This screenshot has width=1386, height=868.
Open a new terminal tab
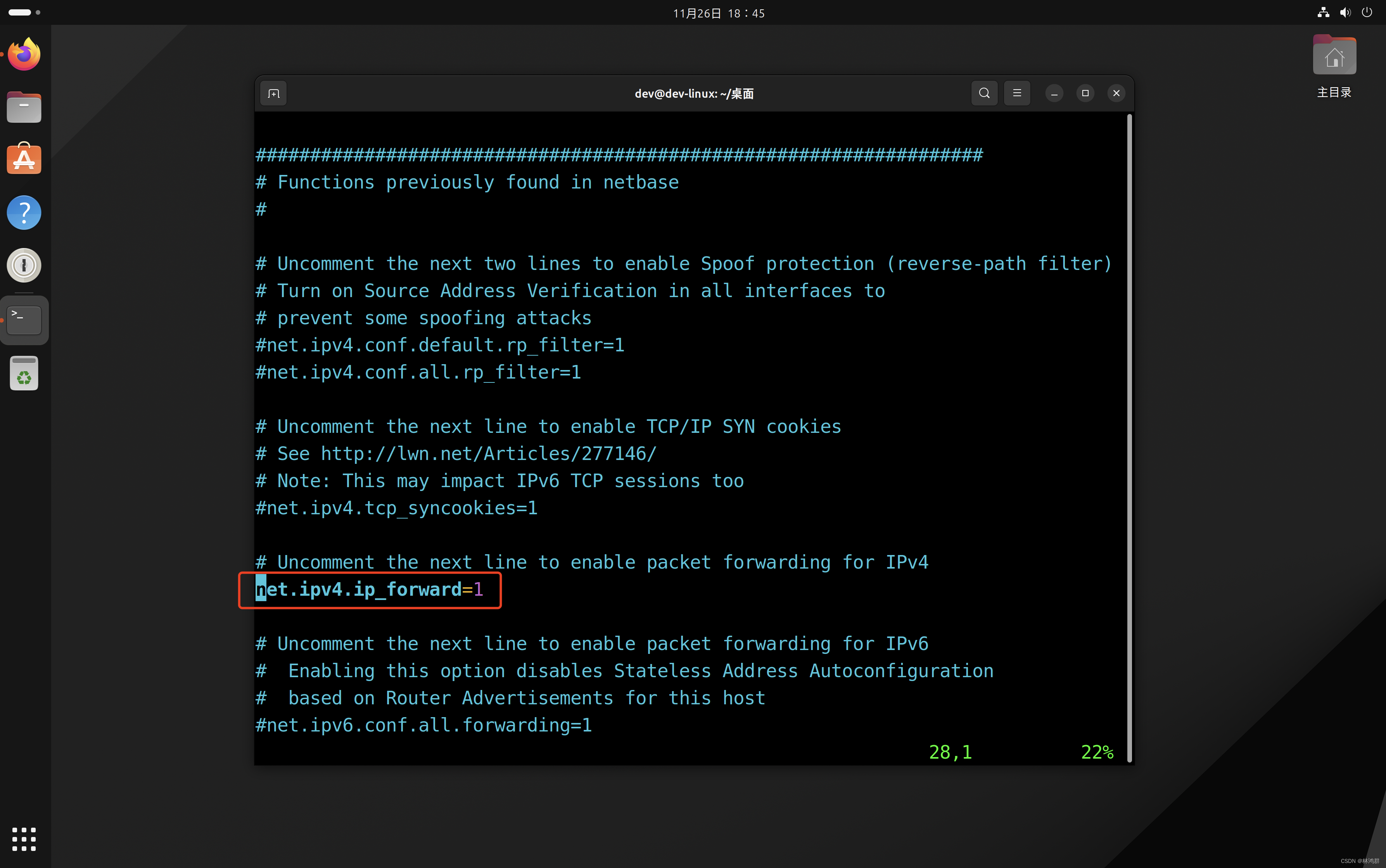point(274,93)
